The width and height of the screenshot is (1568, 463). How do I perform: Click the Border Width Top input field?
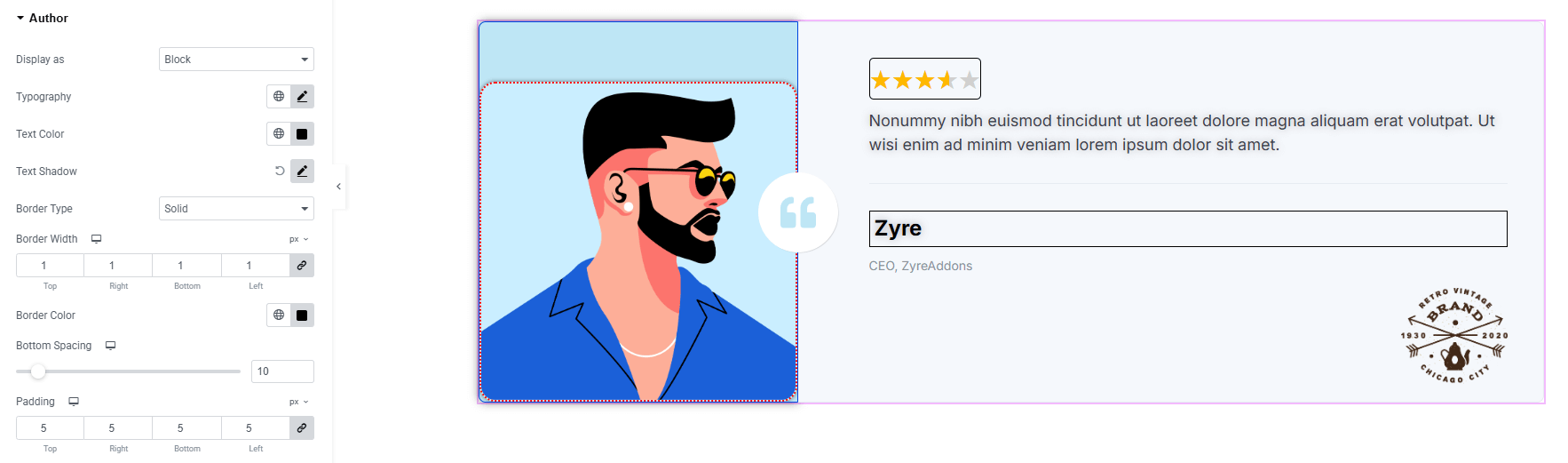[x=50, y=265]
